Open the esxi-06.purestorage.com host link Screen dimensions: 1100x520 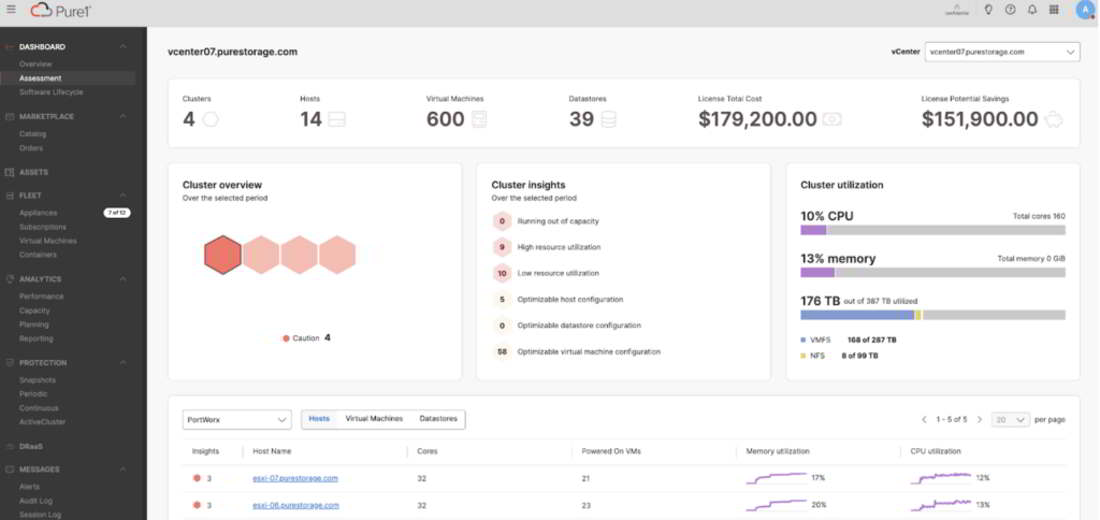click(x=296, y=505)
